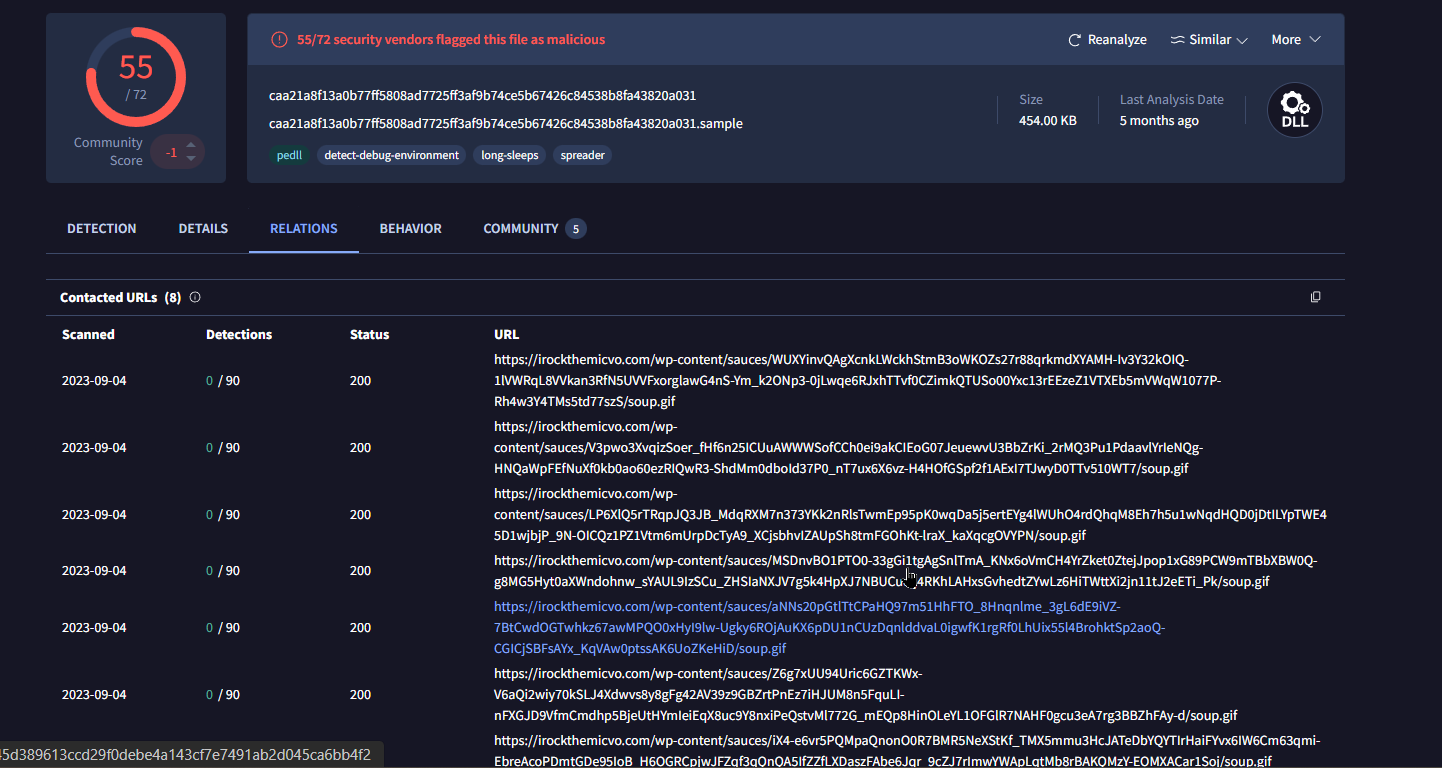Switch to the Details tab
The image size is (1442, 768).
tap(203, 229)
